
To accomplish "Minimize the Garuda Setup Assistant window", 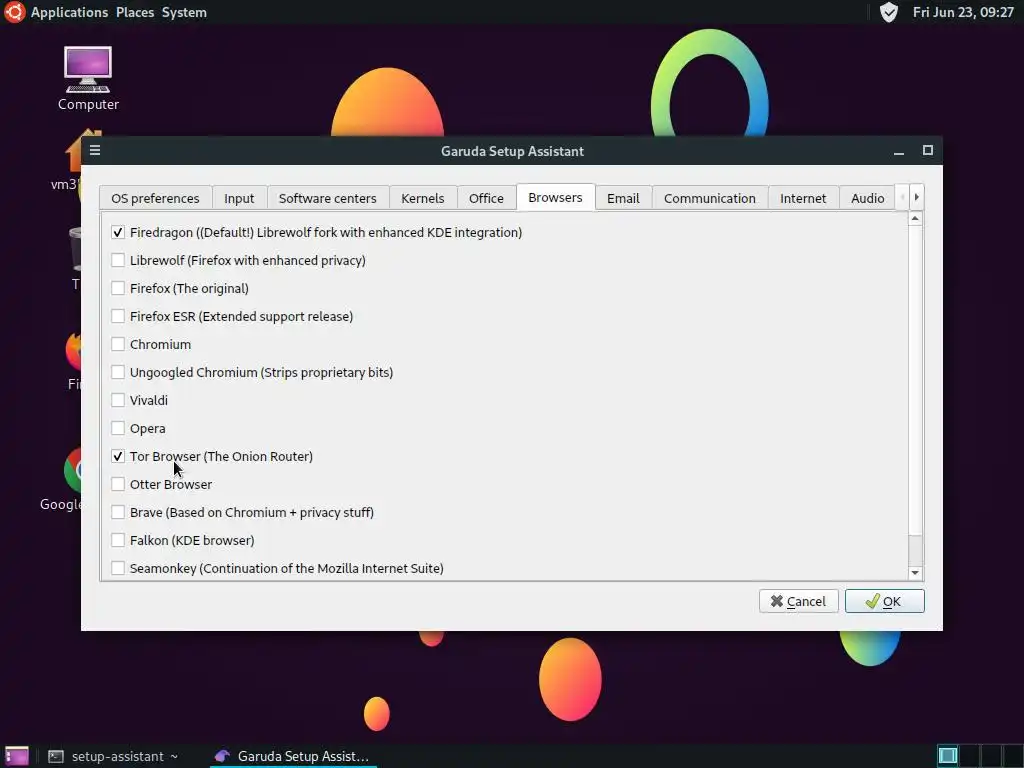I will click(899, 151).
